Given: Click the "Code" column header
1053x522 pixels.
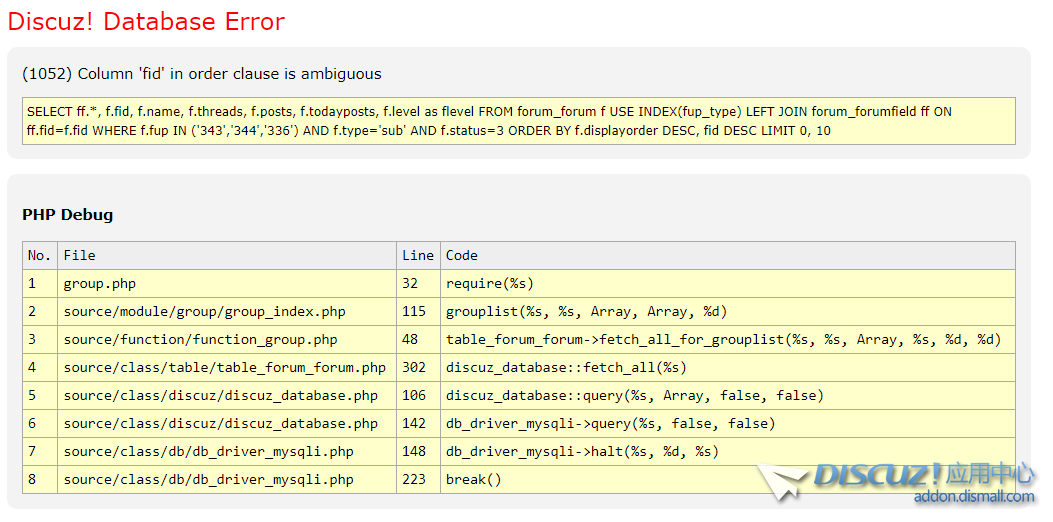Looking at the screenshot, I should 462,255.
